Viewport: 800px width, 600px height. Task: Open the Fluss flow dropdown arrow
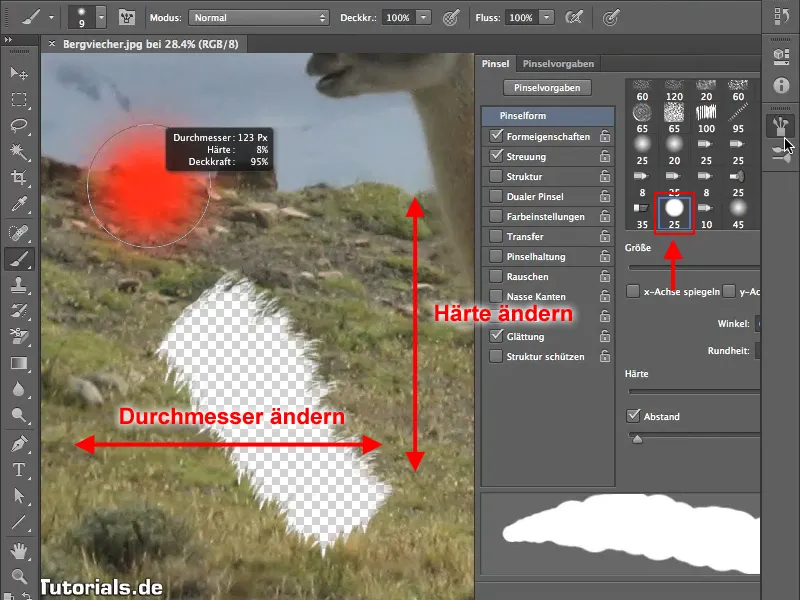pyautogui.click(x=546, y=18)
